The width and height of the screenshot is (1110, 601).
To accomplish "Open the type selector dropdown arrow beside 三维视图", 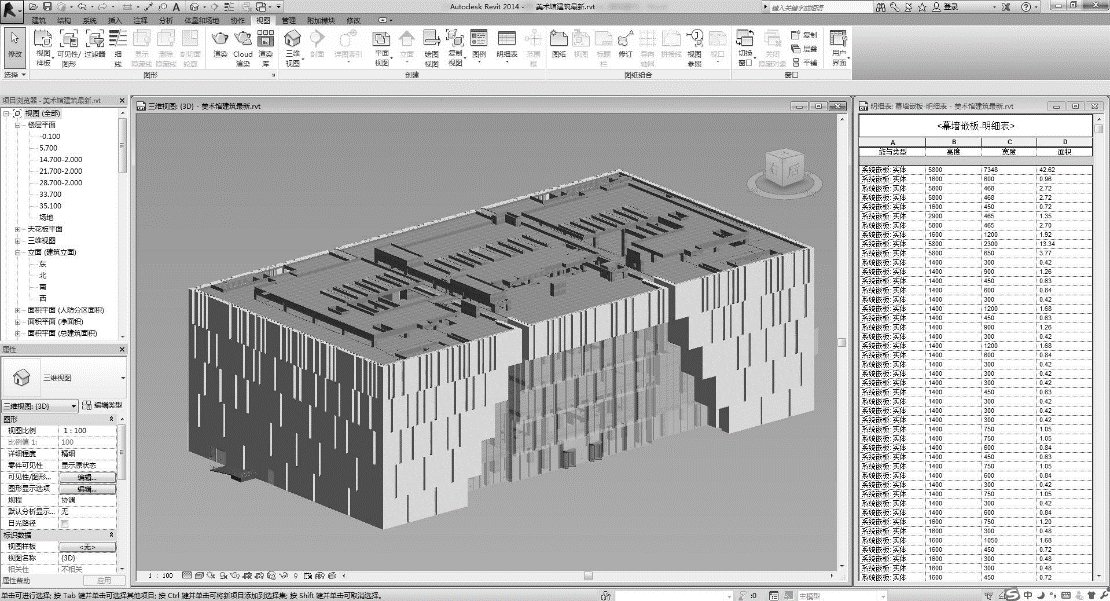I will coord(122,378).
